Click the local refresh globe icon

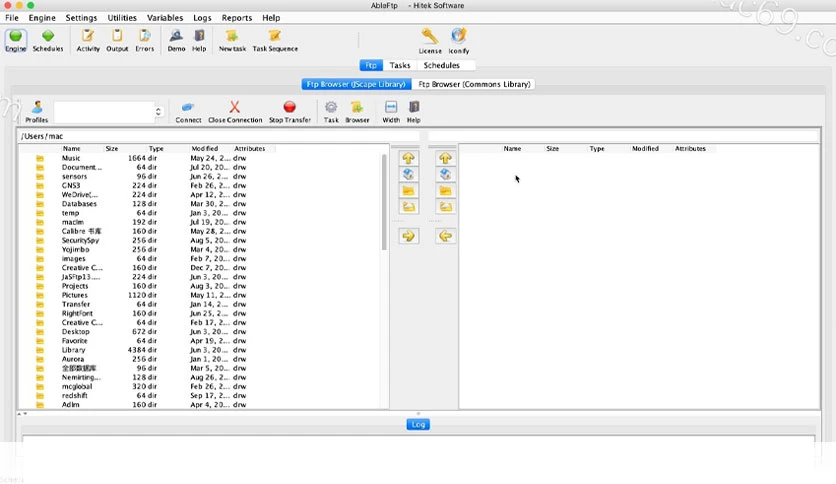pyautogui.click(x=408, y=174)
